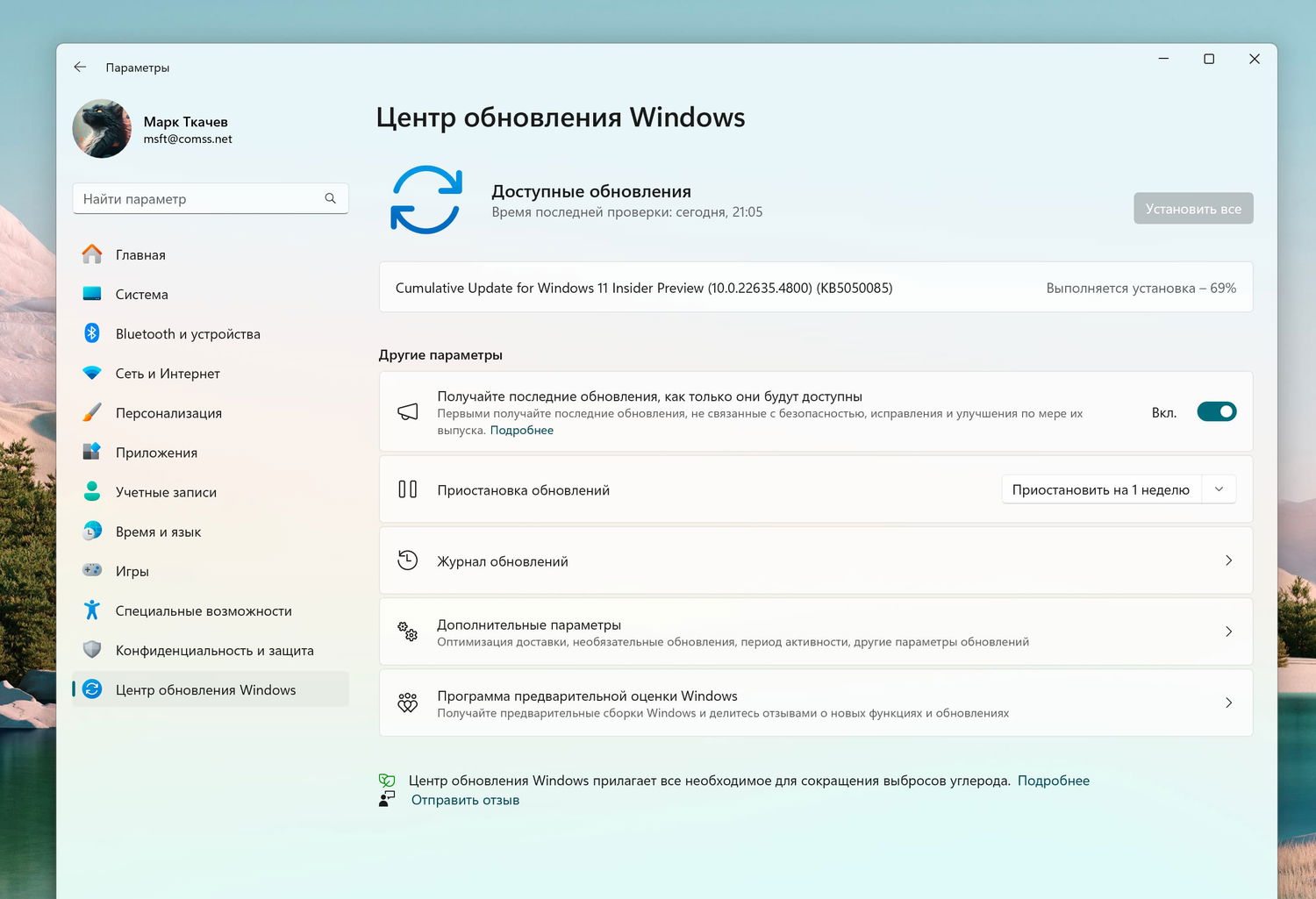
Task: Click the Конфиденциальность и защита label
Action: 215,650
